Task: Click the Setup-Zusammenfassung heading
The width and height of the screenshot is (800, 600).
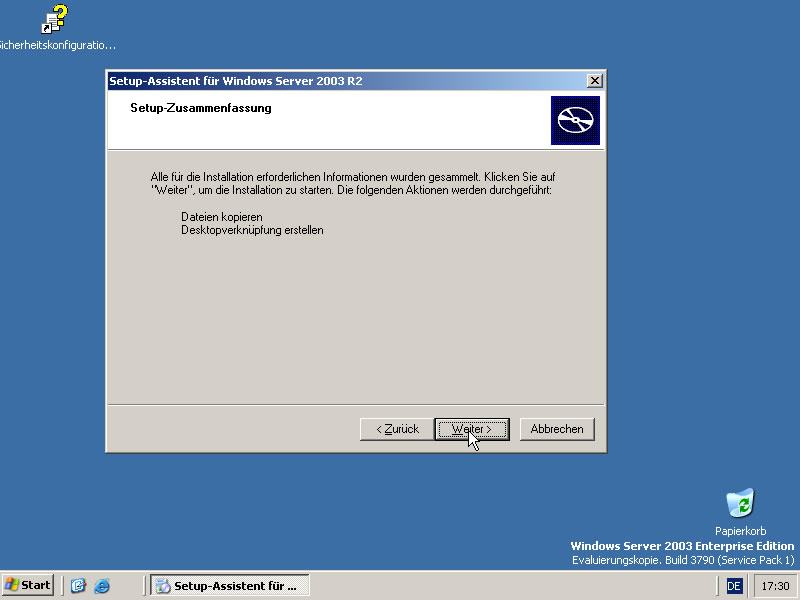Action: click(x=200, y=108)
